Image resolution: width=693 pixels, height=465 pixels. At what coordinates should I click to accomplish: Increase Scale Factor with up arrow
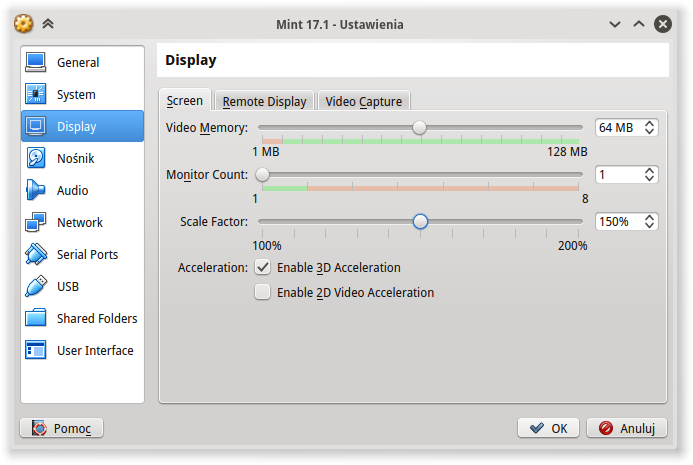coord(649,217)
